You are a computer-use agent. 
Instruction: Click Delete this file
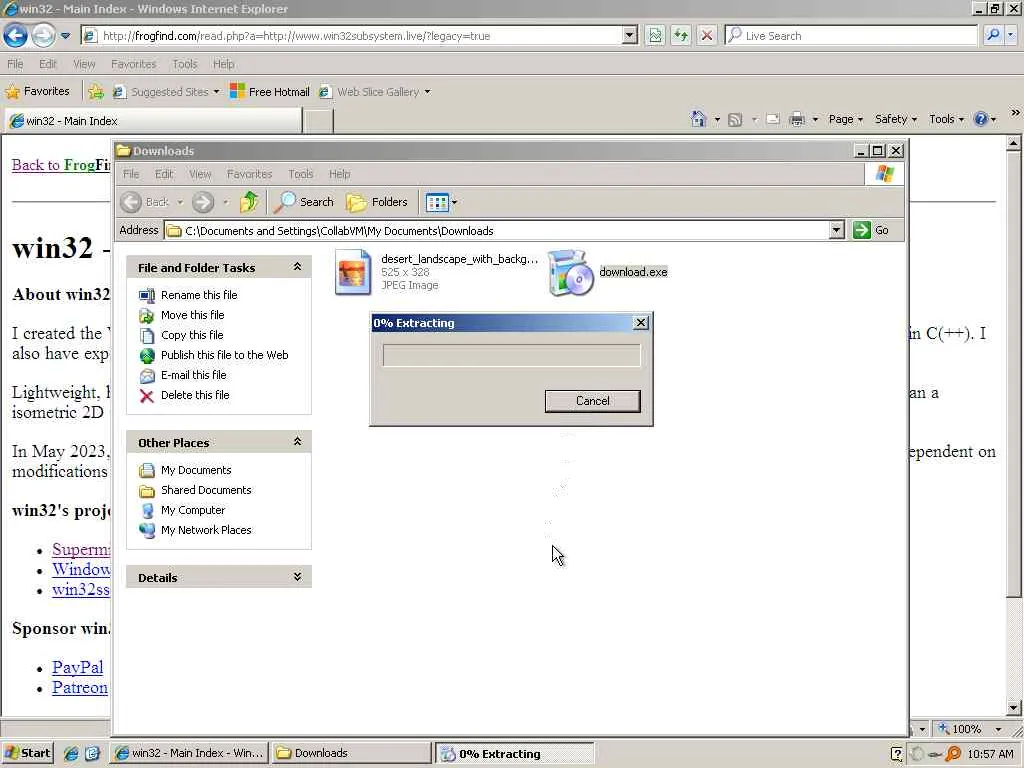[195, 395]
